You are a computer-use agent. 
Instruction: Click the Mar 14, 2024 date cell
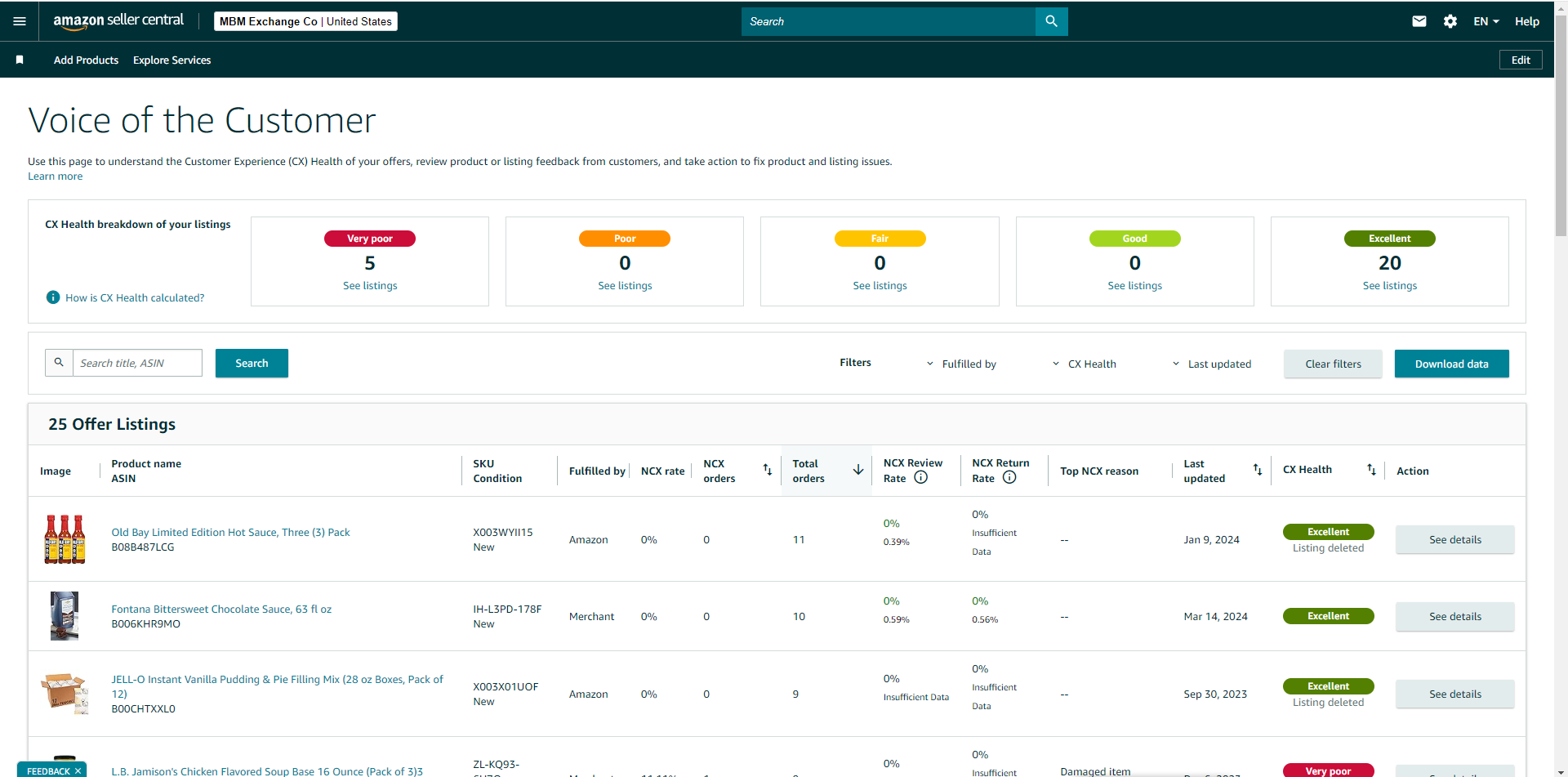pyautogui.click(x=1215, y=616)
